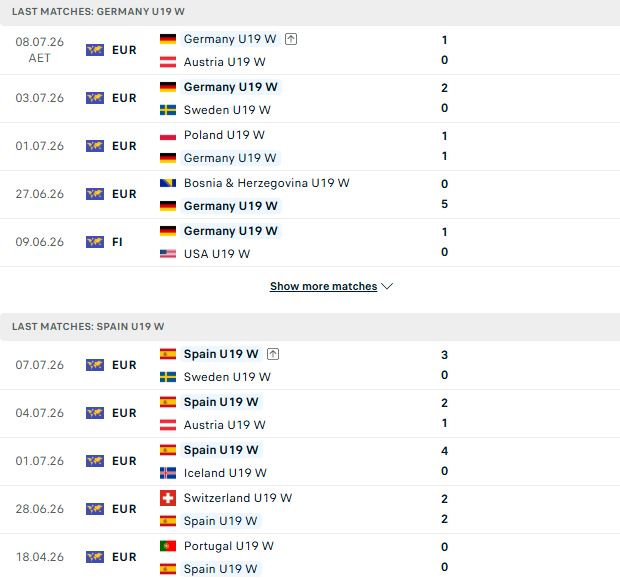Screen dimensions: 620x579
Task: Click the Sweden flag in the 03.07.26 match
Action: coord(168,110)
